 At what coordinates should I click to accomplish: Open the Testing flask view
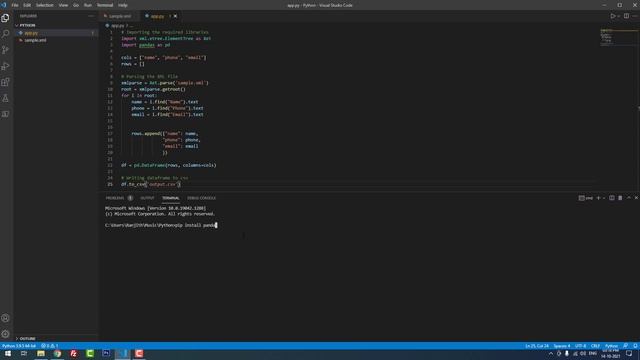point(5,98)
